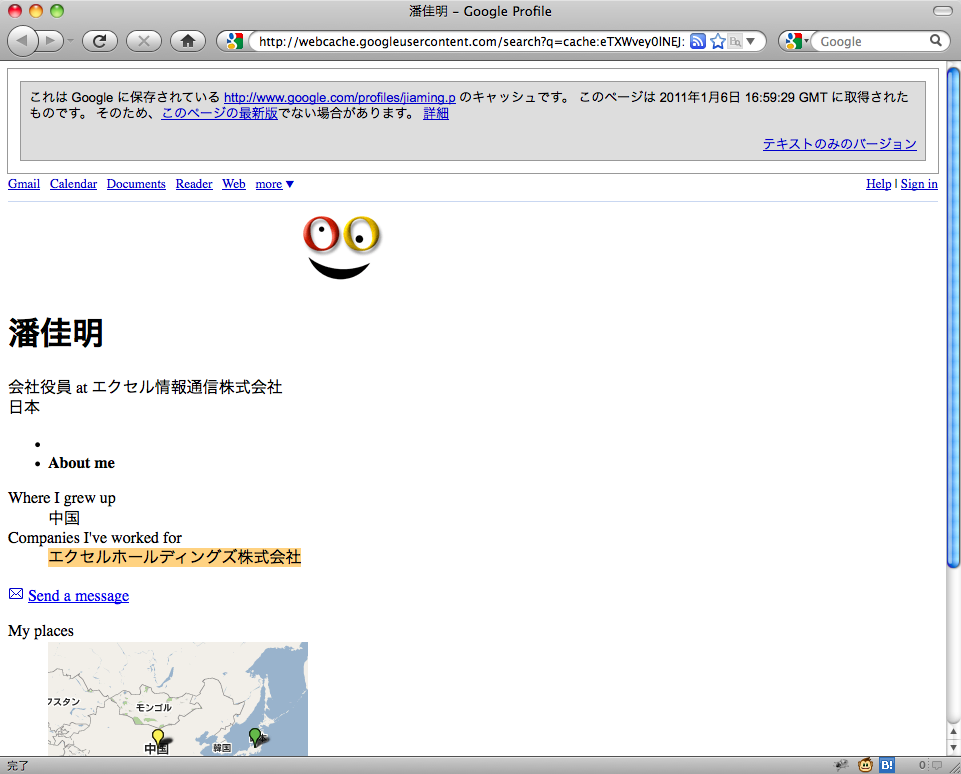The image size is (961, 774).
Task: Click the search magnifying glass icon
Action: click(935, 40)
